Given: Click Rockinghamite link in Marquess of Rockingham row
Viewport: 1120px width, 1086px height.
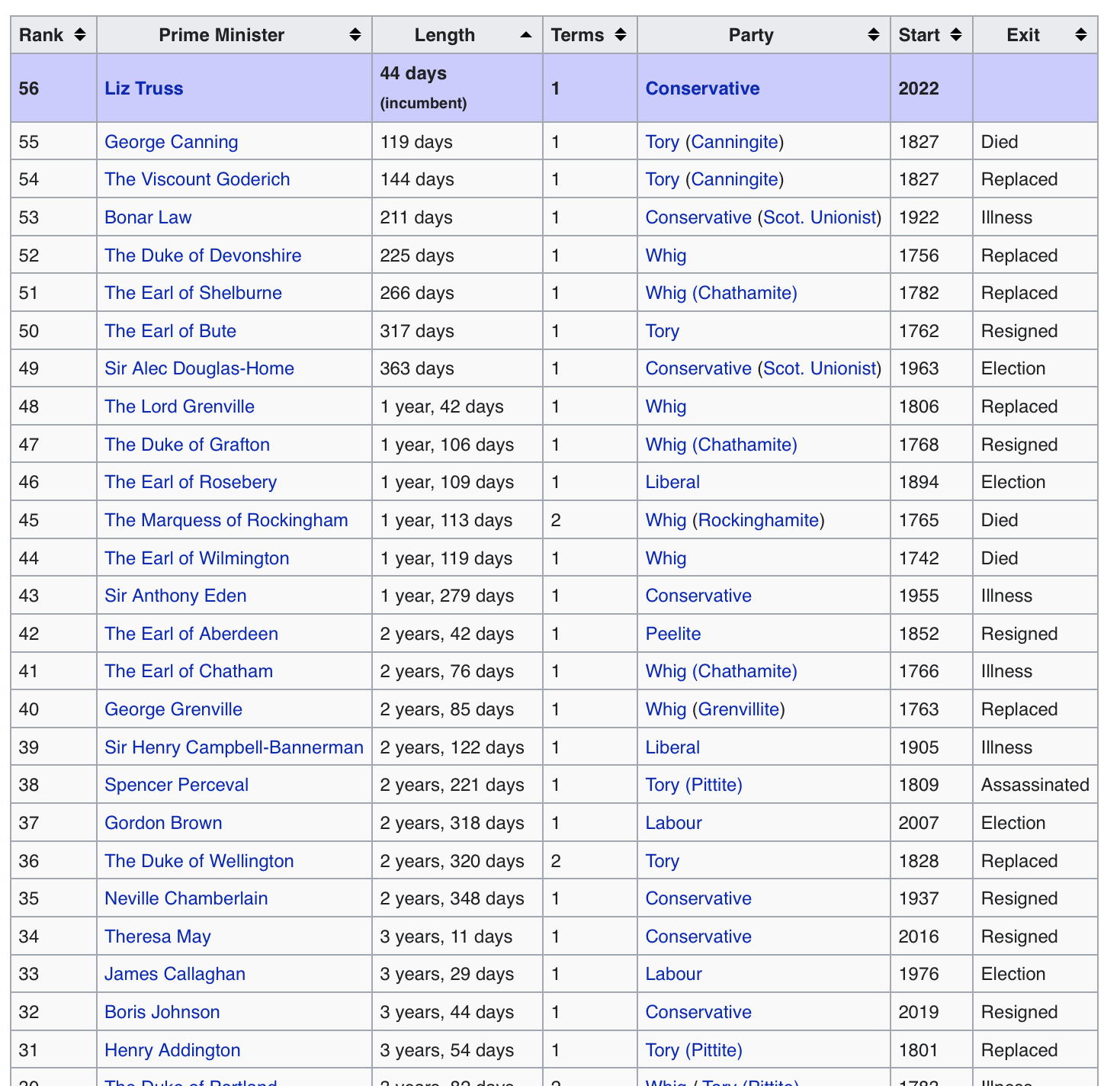Looking at the screenshot, I should [759, 520].
